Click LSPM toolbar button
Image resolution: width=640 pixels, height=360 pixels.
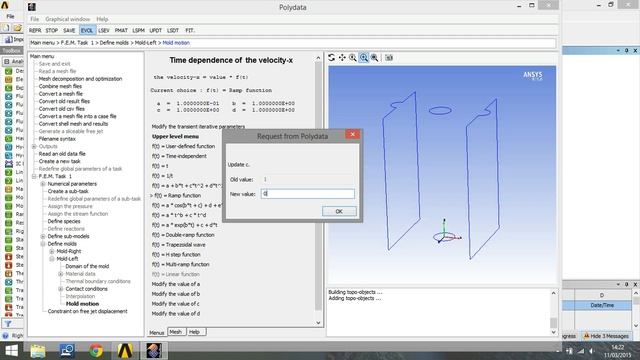(x=138, y=31)
